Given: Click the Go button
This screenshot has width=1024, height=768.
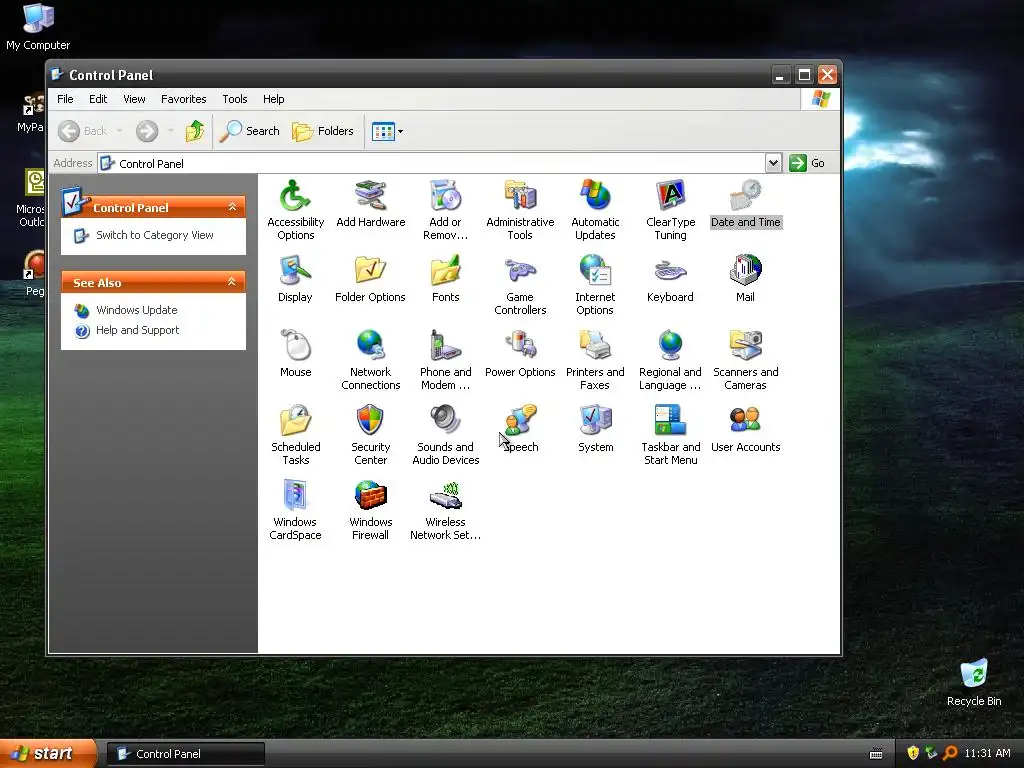Looking at the screenshot, I should pos(807,163).
